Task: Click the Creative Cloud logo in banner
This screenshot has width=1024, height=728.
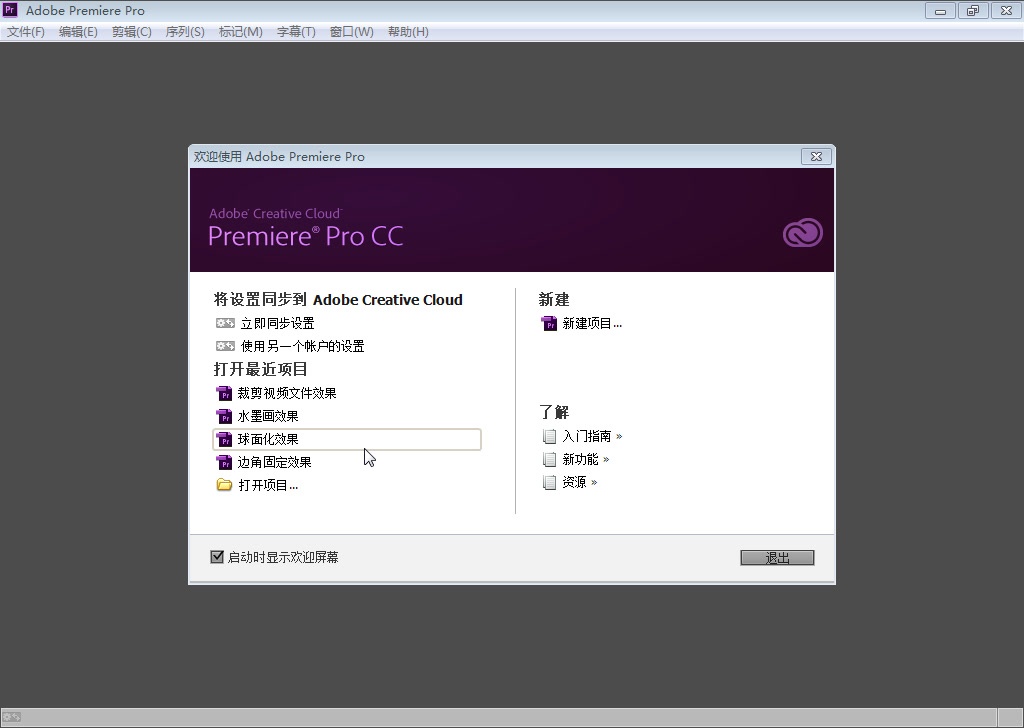Action: (803, 232)
